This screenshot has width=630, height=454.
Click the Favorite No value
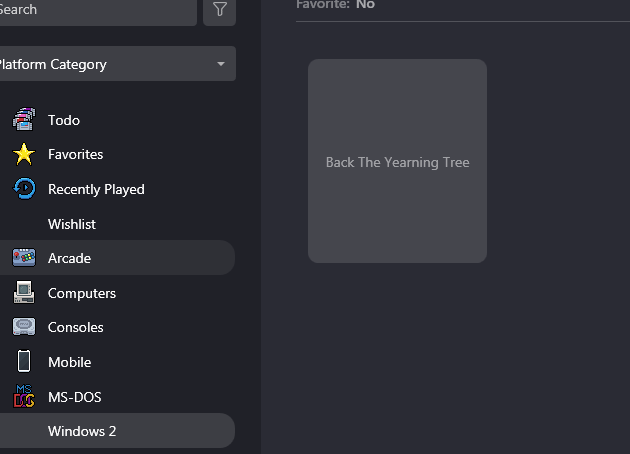(365, 5)
